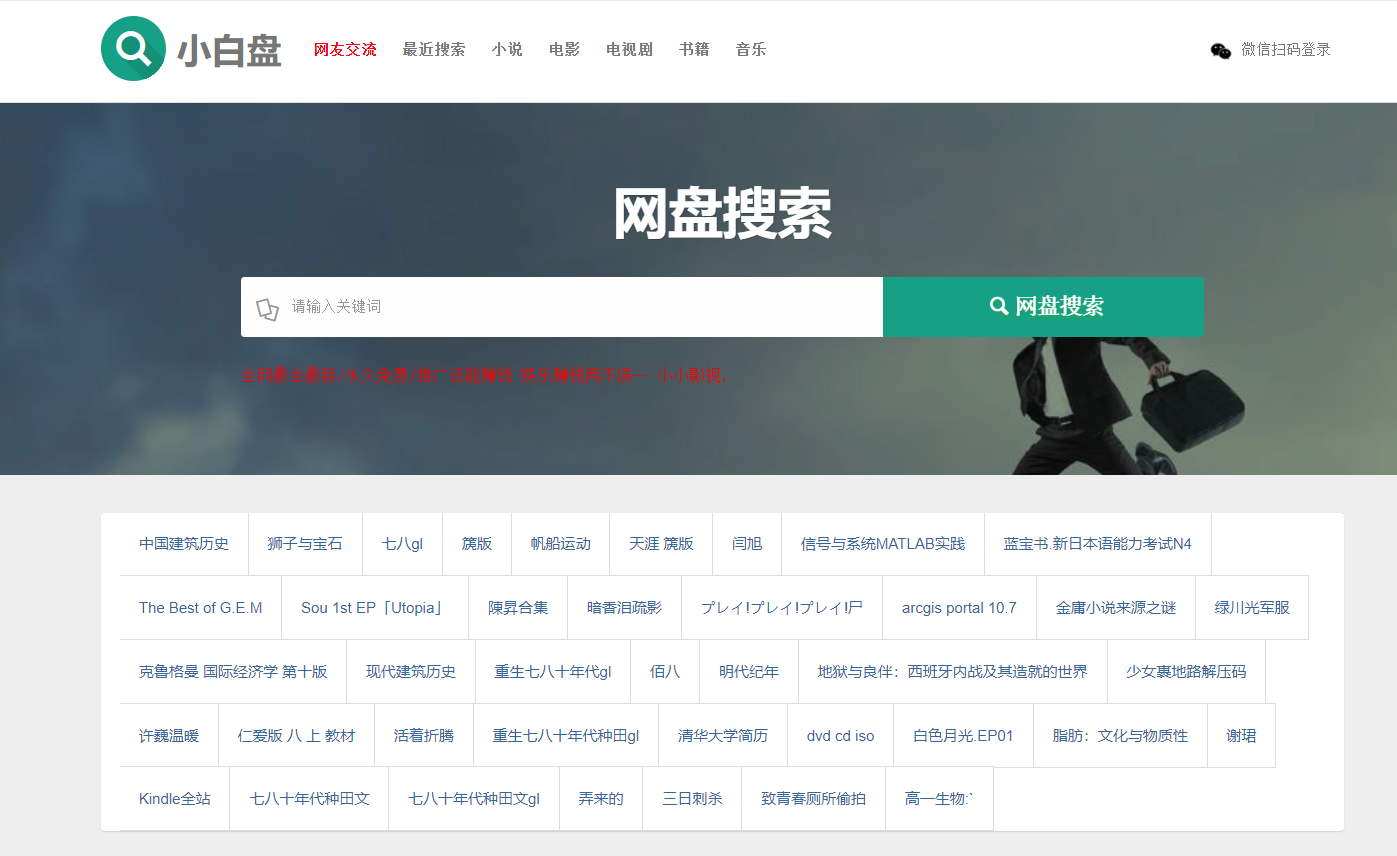Open the 电影 category
Screen dimensions: 1397x856
point(564,50)
